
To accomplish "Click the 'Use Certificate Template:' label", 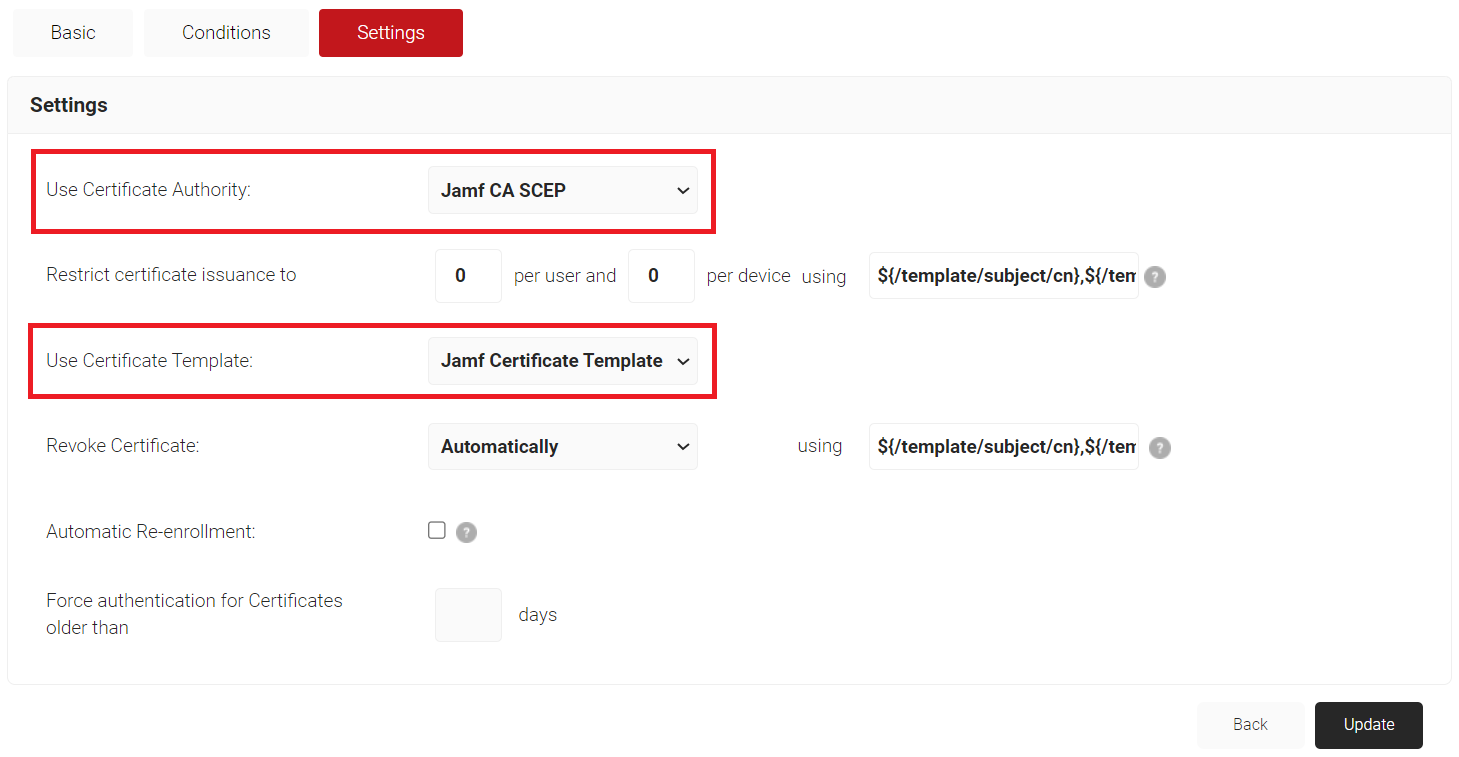I will (150, 361).
